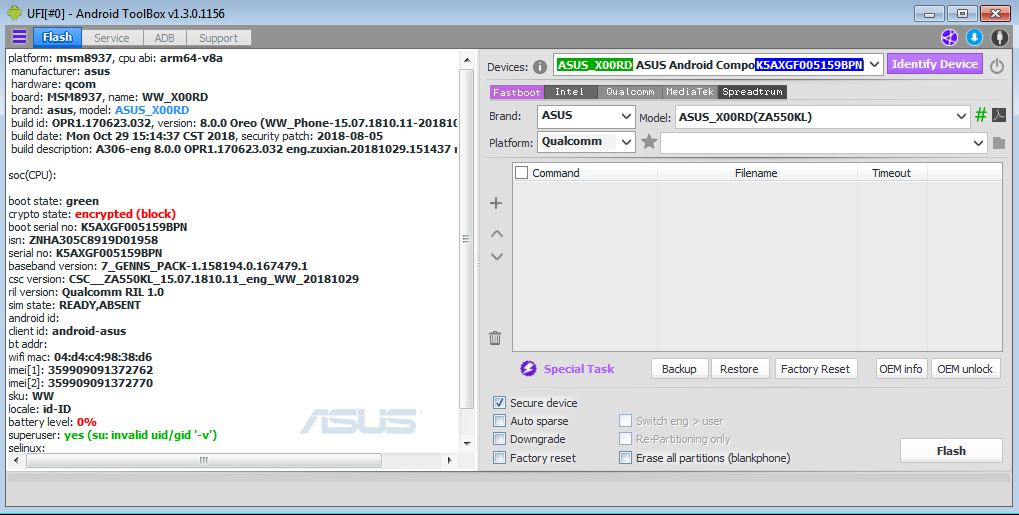The height and width of the screenshot is (515, 1019).
Task: Click log scroll down arrow
Action: tap(467, 443)
